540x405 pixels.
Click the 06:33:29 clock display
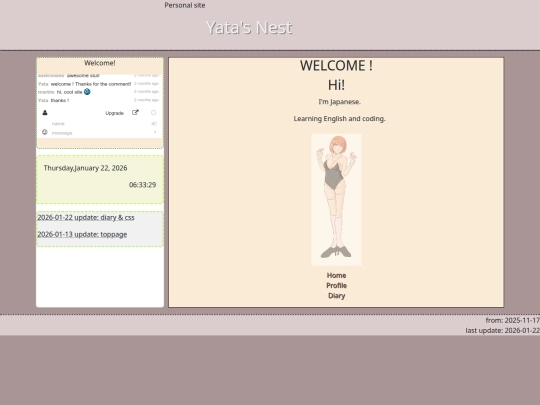click(143, 185)
